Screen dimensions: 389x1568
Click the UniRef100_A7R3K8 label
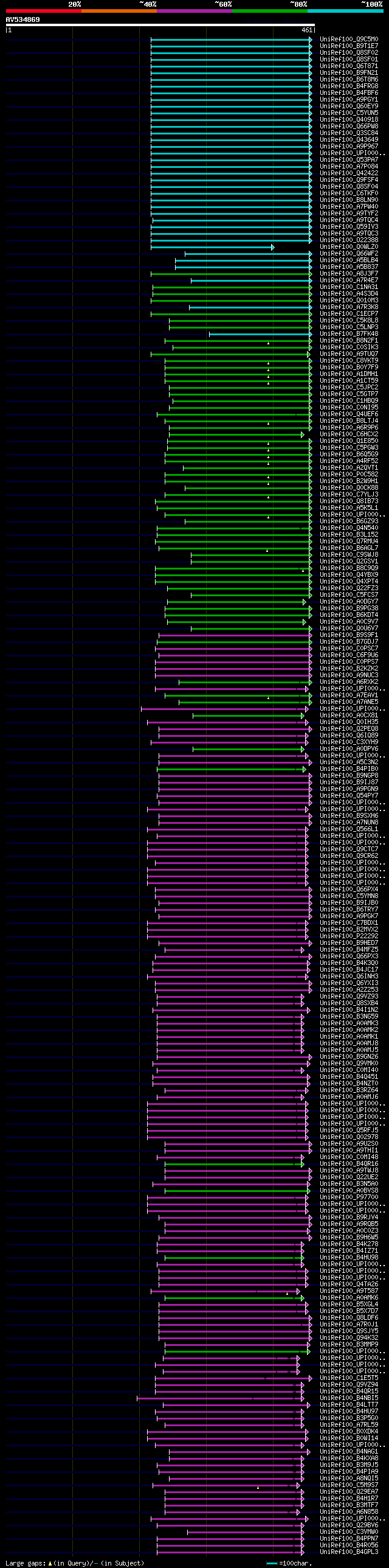[349, 307]
